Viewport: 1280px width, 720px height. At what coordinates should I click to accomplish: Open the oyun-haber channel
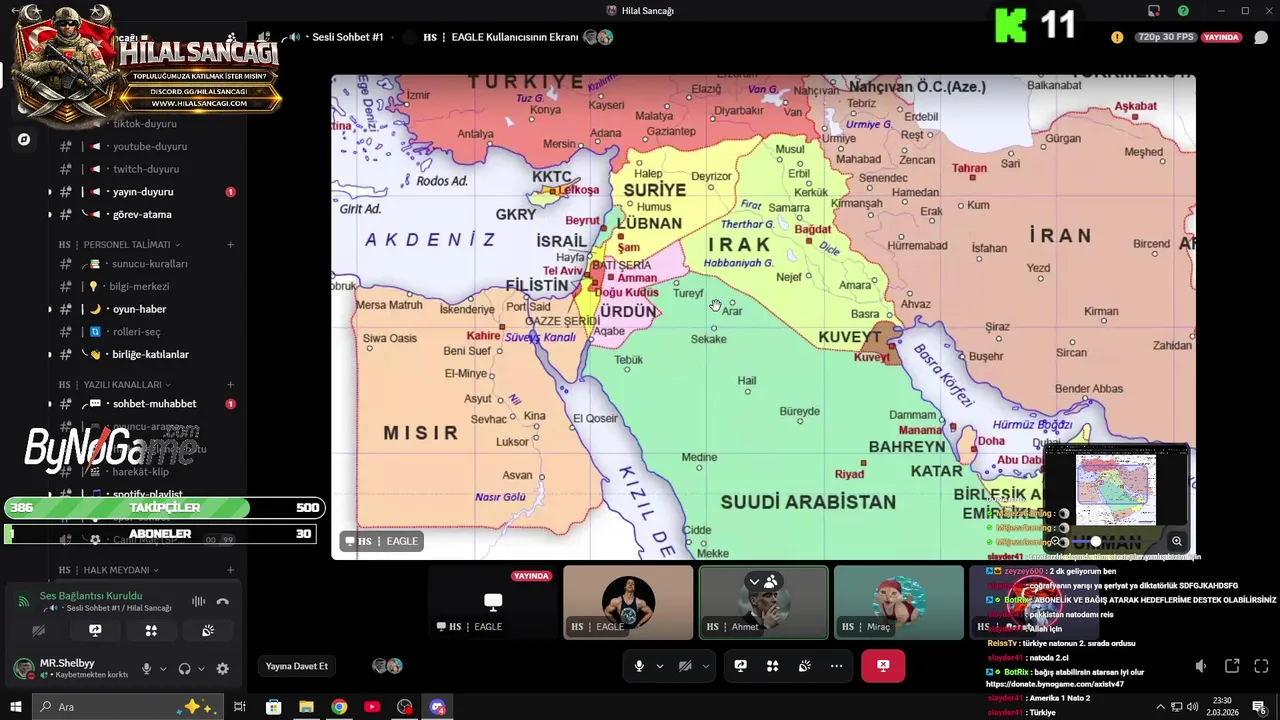tap(139, 309)
